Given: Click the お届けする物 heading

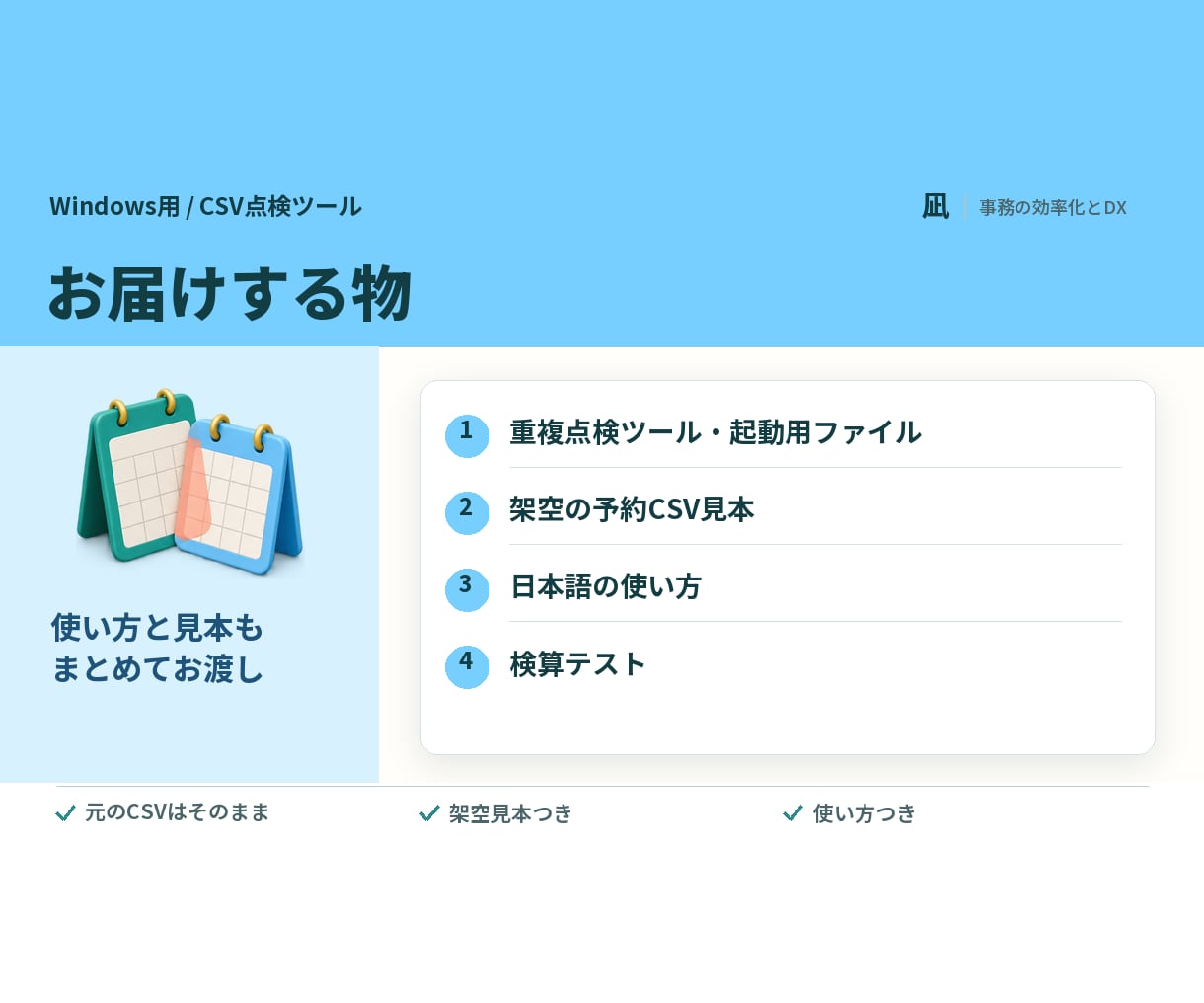Looking at the screenshot, I should tap(230, 293).
